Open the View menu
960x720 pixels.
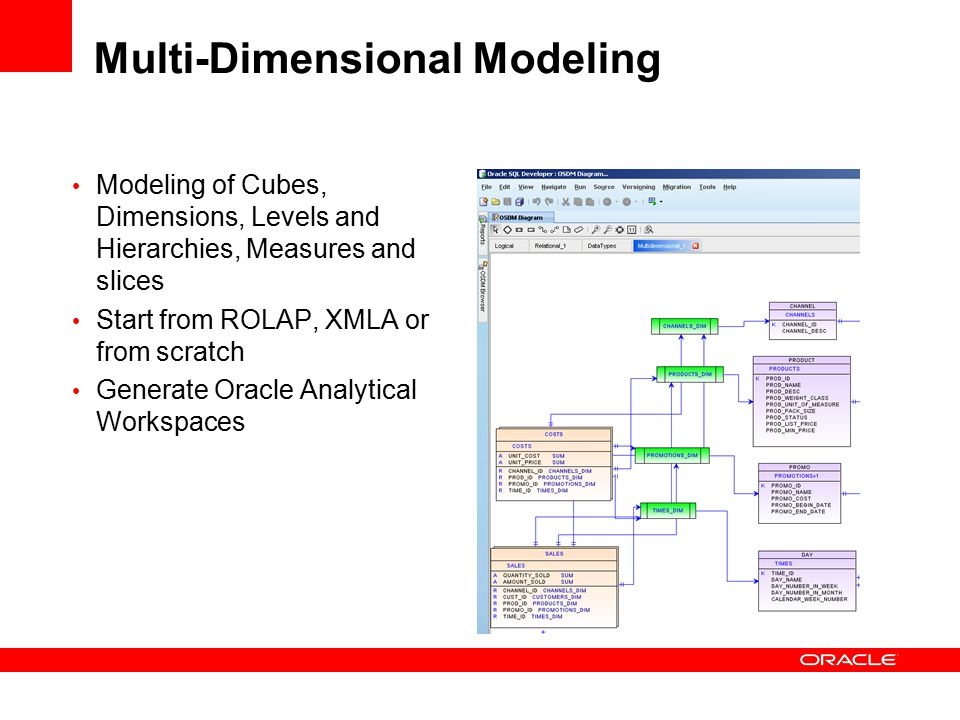point(526,187)
